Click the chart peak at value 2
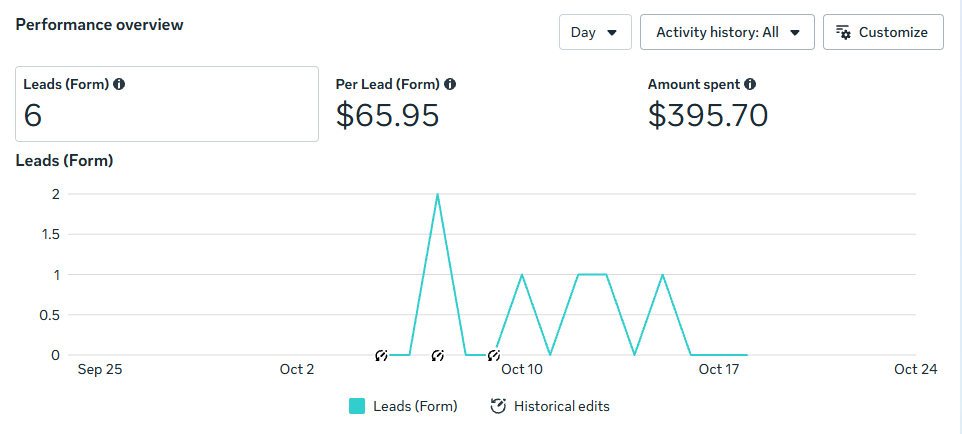The height and width of the screenshot is (434, 962). tap(437, 194)
